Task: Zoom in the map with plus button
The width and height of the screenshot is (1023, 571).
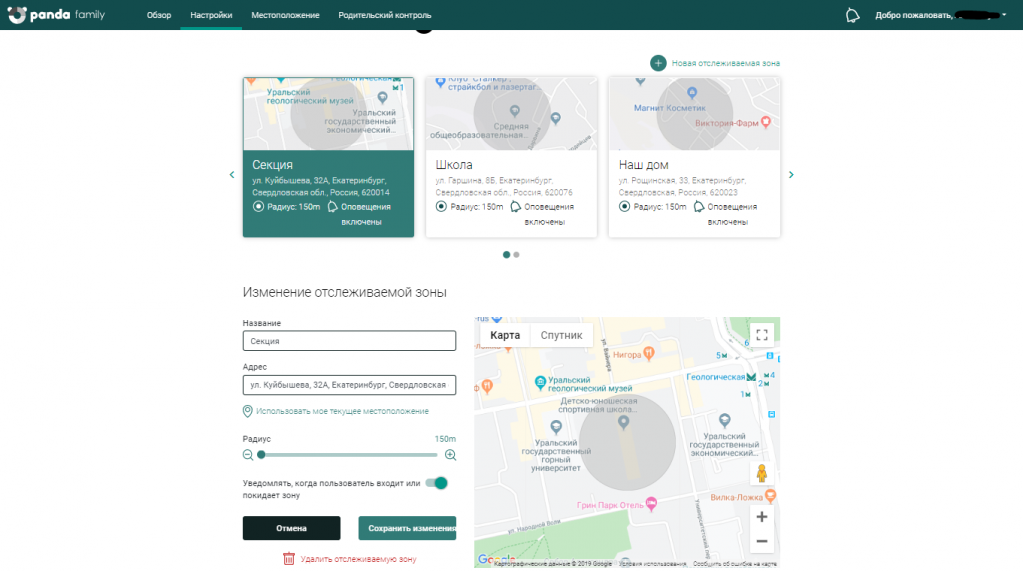Action: pyautogui.click(x=762, y=517)
